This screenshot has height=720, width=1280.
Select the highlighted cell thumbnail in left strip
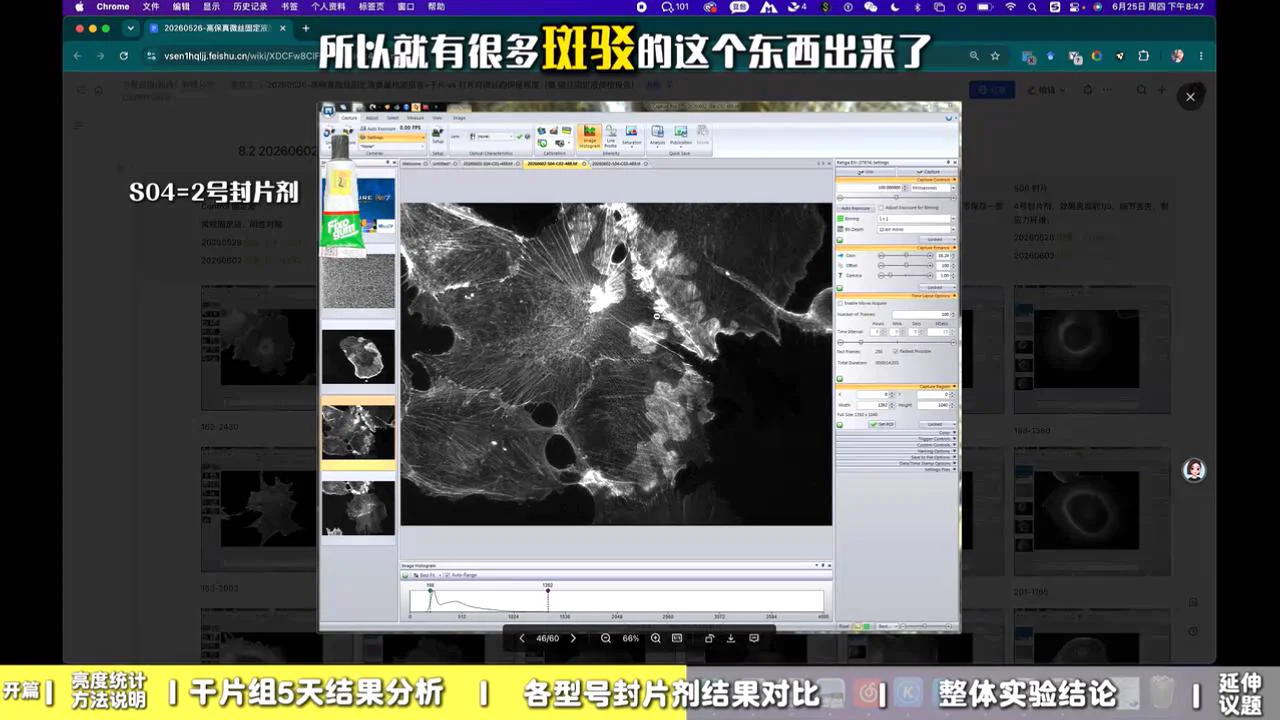[358, 431]
